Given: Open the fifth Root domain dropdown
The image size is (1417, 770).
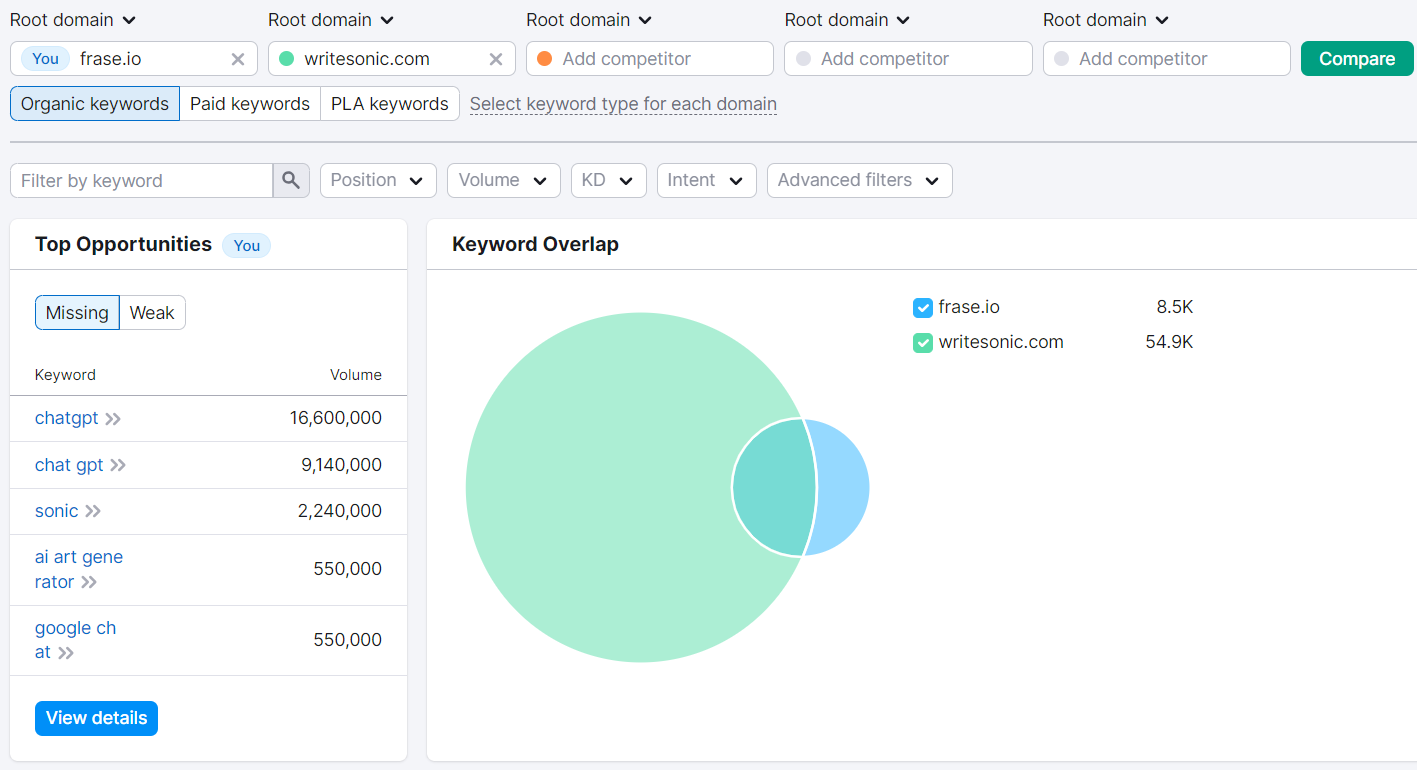Looking at the screenshot, I should pos(1106,20).
